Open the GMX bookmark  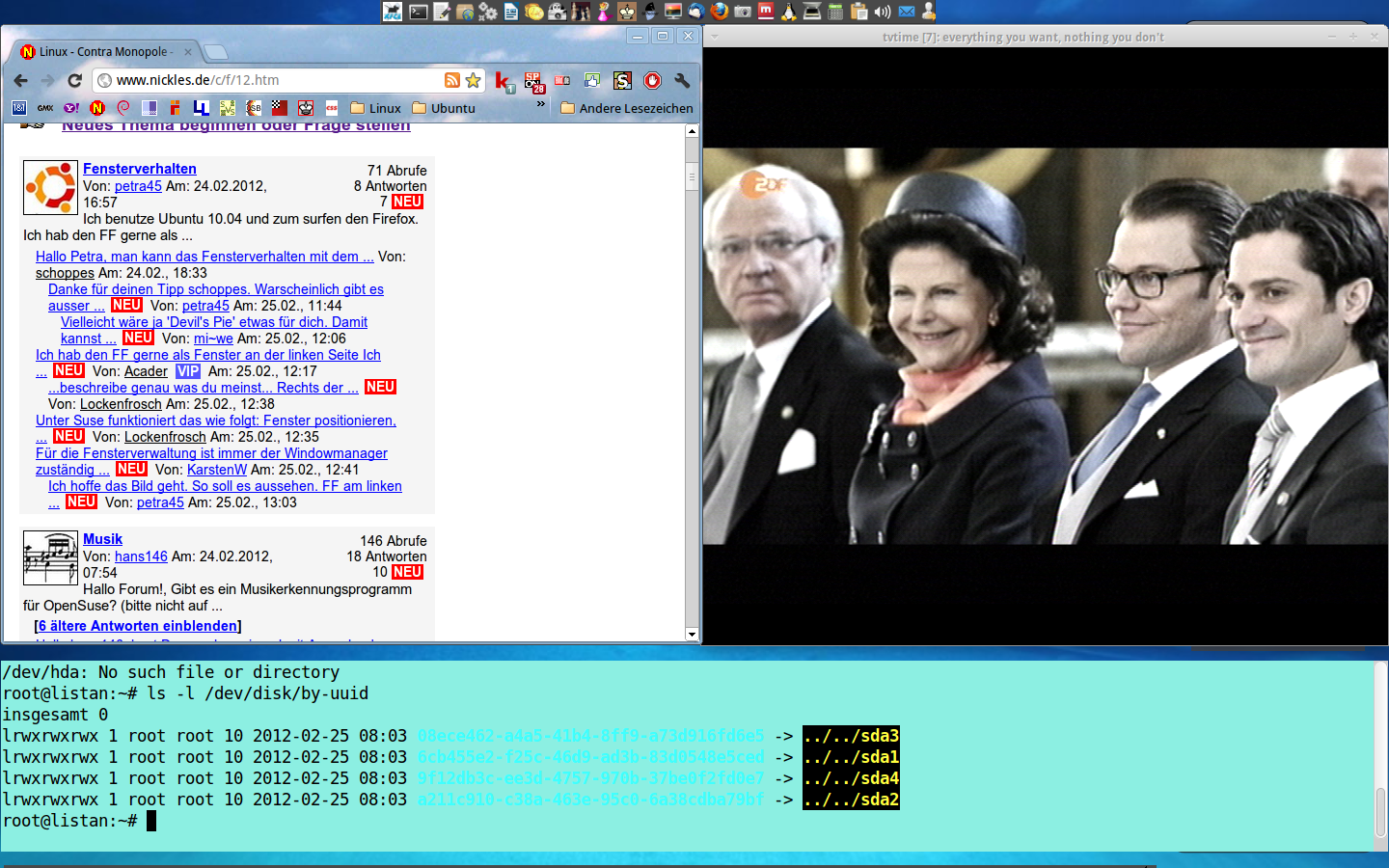(45, 108)
